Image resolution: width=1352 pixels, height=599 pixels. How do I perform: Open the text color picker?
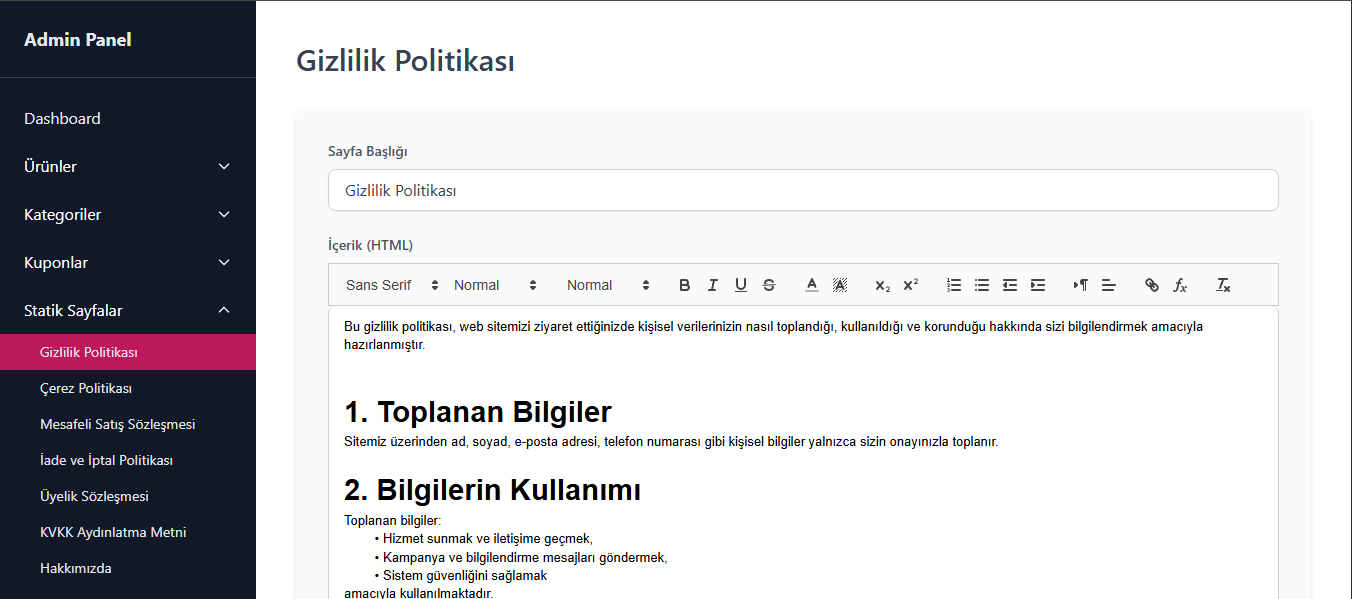click(x=811, y=285)
